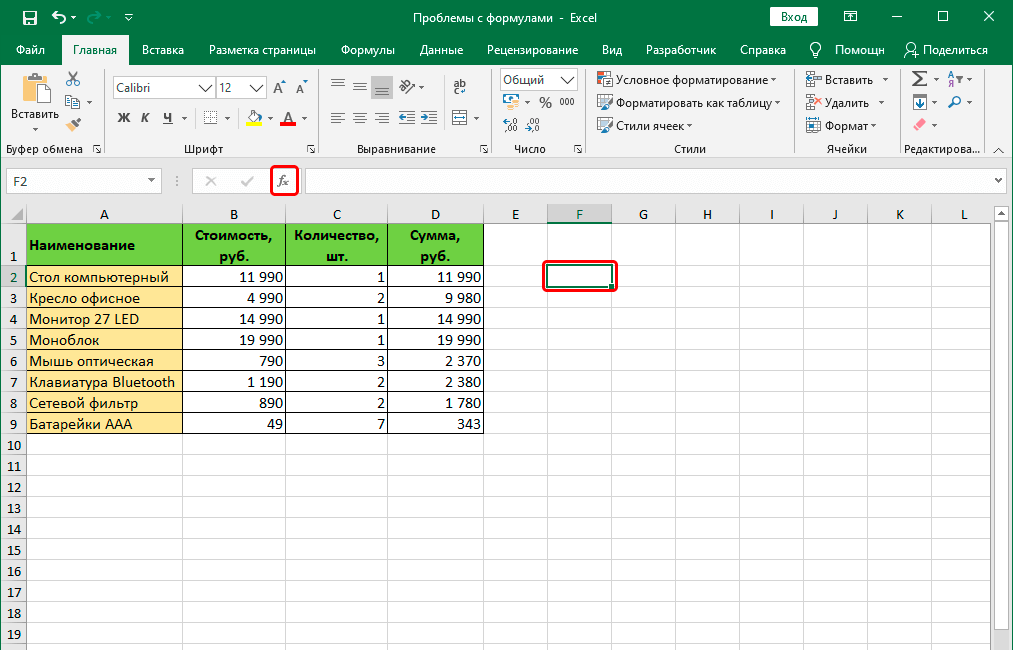Switch to Разметка страницы tab
Image resolution: width=1013 pixels, height=650 pixels.
click(262, 50)
